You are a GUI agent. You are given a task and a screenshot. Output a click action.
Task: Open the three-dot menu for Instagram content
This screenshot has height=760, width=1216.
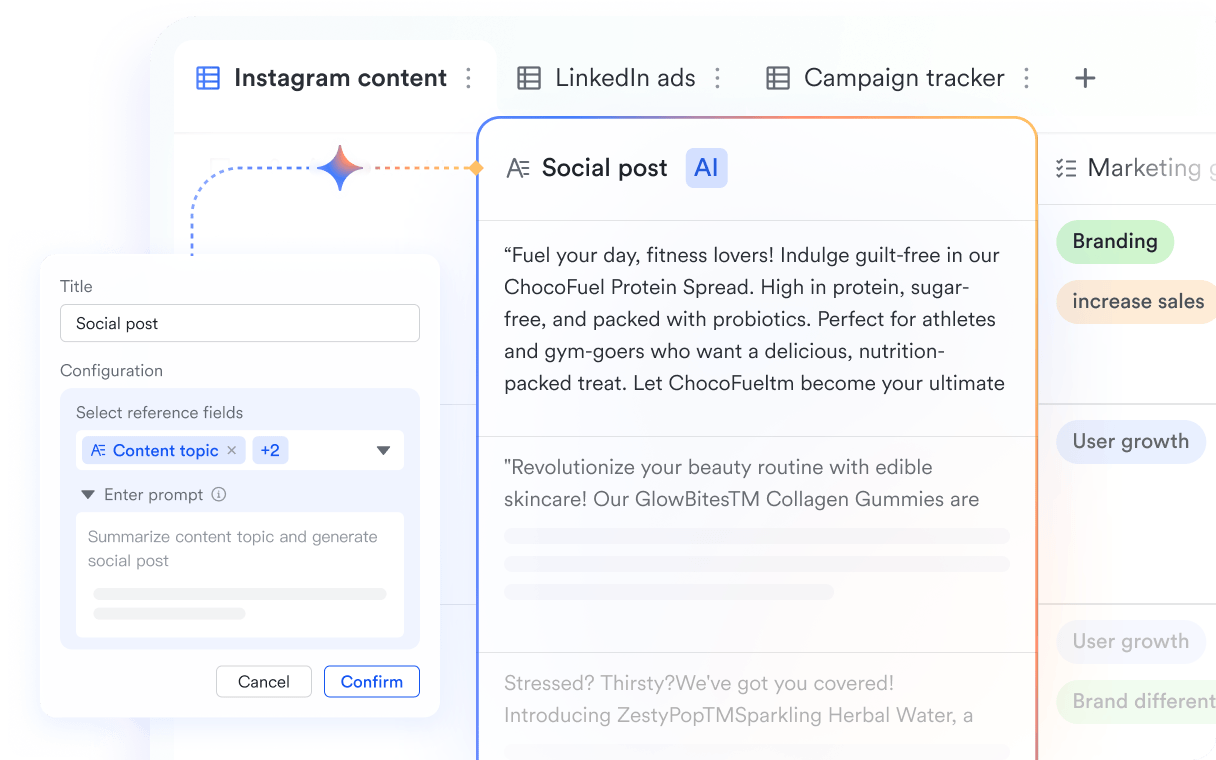[468, 78]
